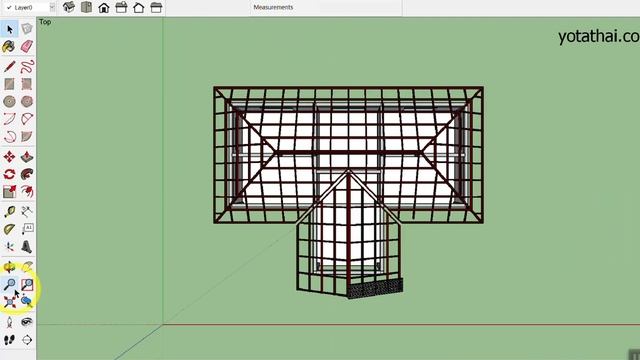Viewport: 640px width, 360px height.
Task: Select the Pan hand tool
Action: pos(27,267)
